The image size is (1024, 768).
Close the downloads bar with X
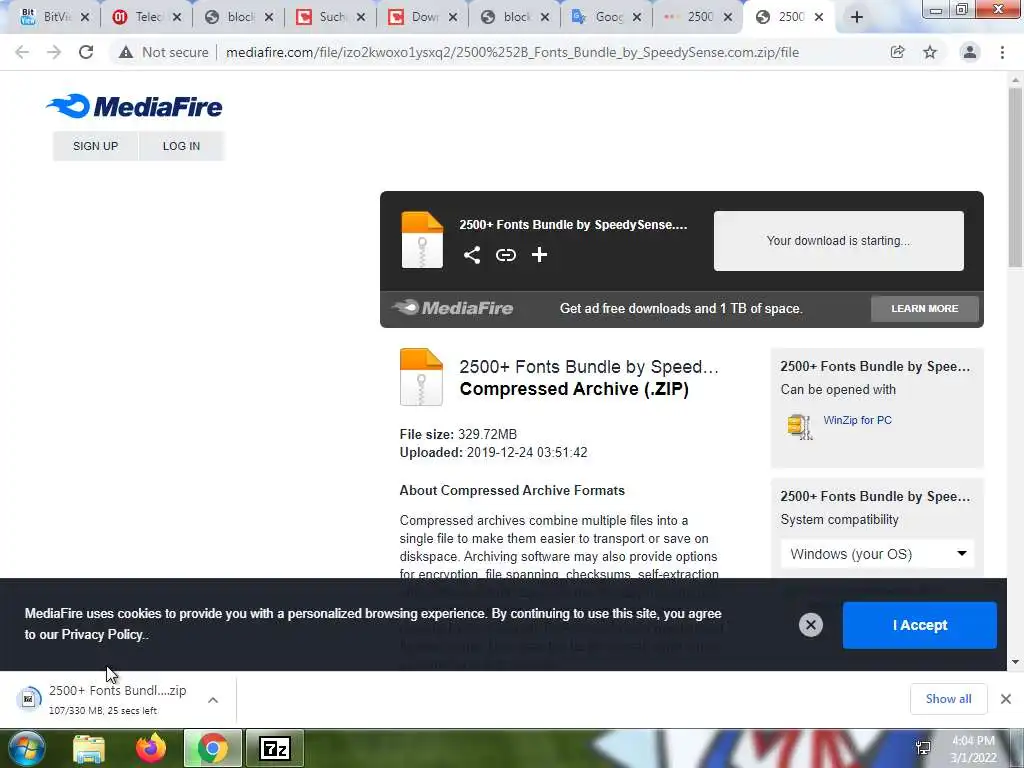pyautogui.click(x=1006, y=699)
